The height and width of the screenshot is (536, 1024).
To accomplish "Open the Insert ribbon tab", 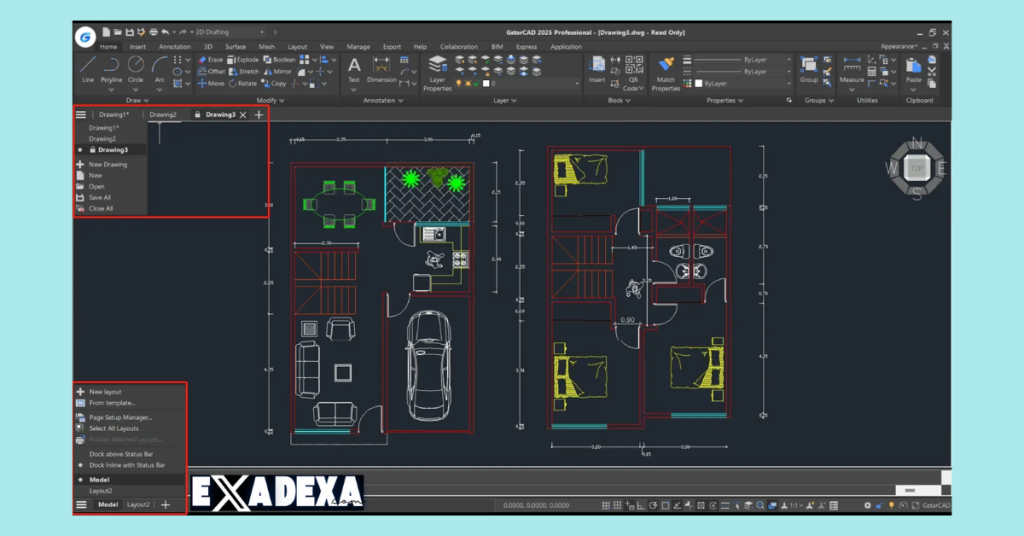I will [x=138, y=47].
